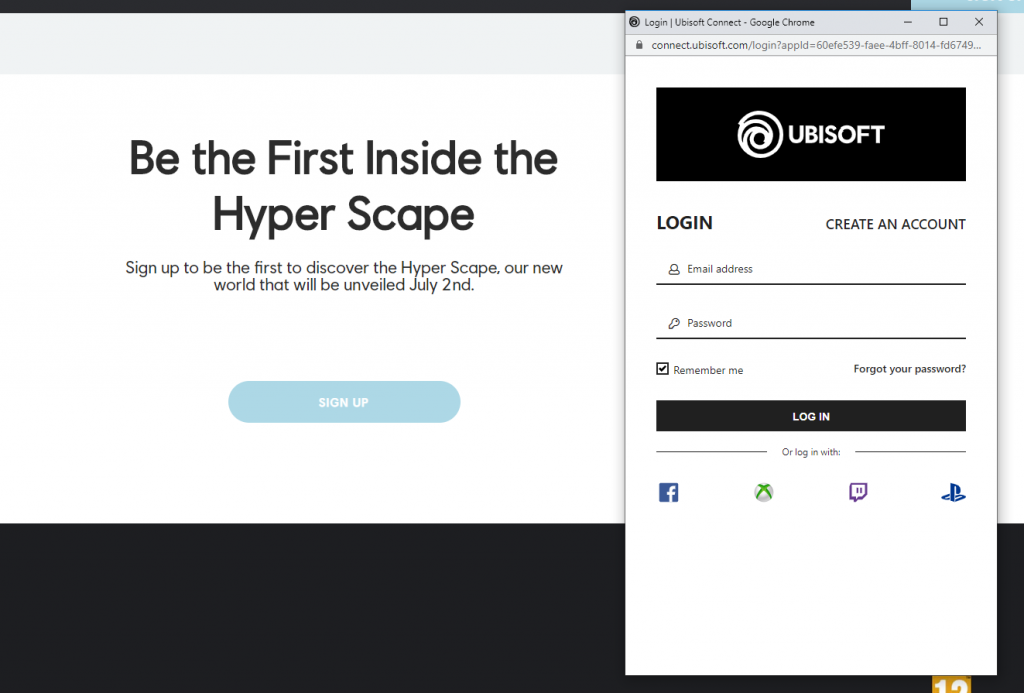Image resolution: width=1024 pixels, height=693 pixels.
Task: Click the Ubisoft favicon in popup title bar
Action: (634, 22)
